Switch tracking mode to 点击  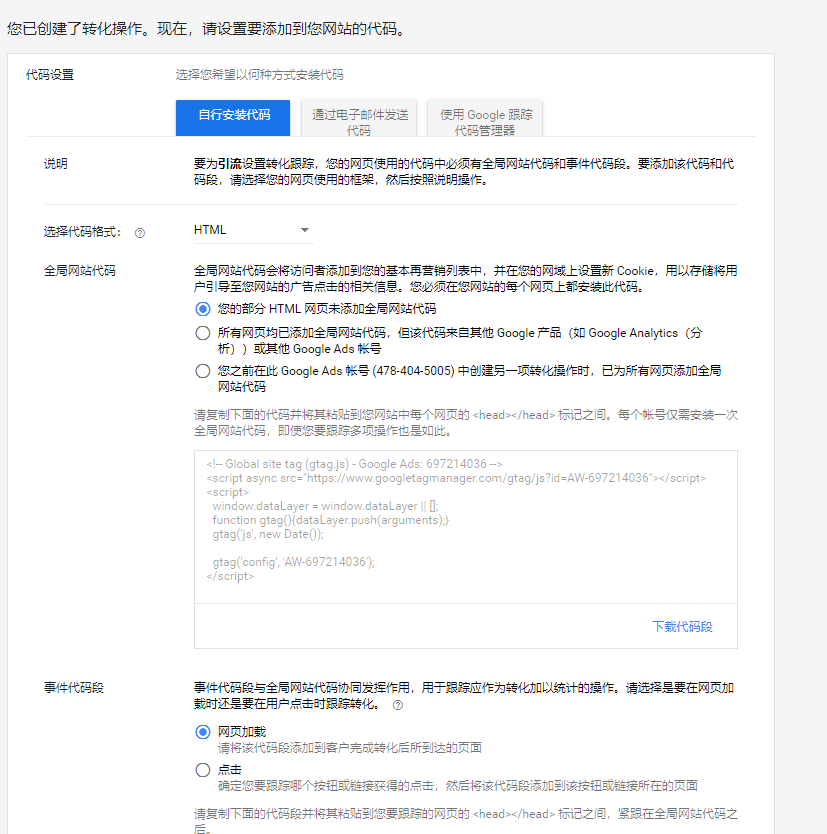pos(204,769)
